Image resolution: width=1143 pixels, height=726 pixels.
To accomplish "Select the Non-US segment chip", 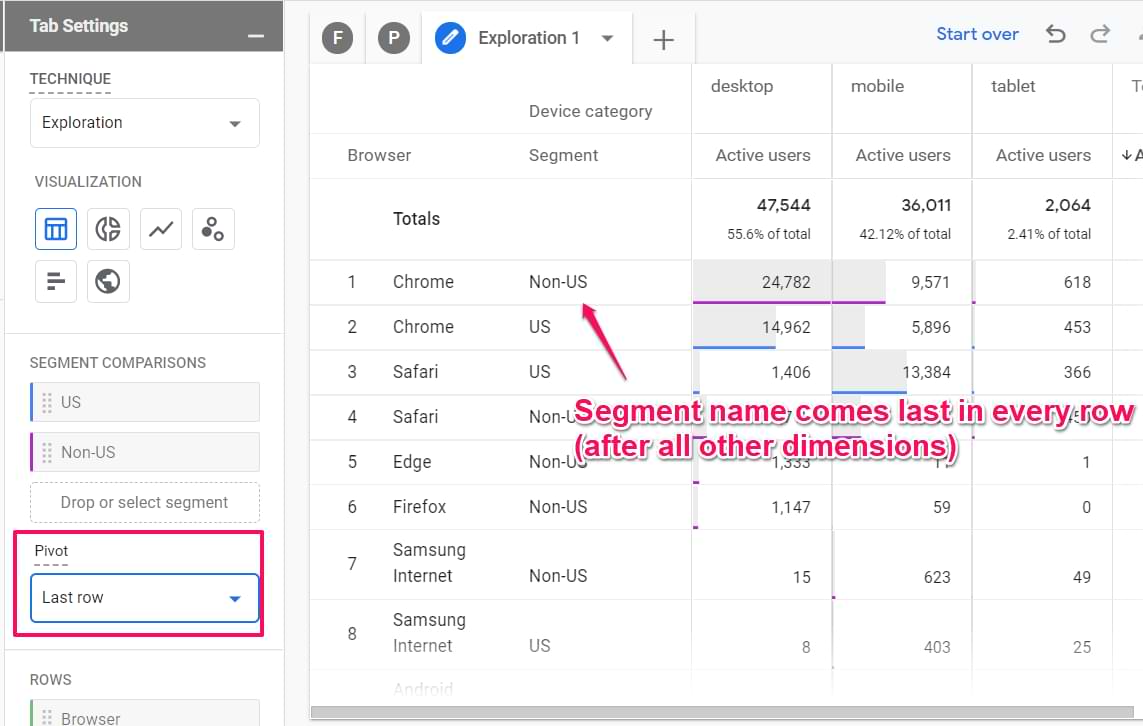I will [x=146, y=452].
